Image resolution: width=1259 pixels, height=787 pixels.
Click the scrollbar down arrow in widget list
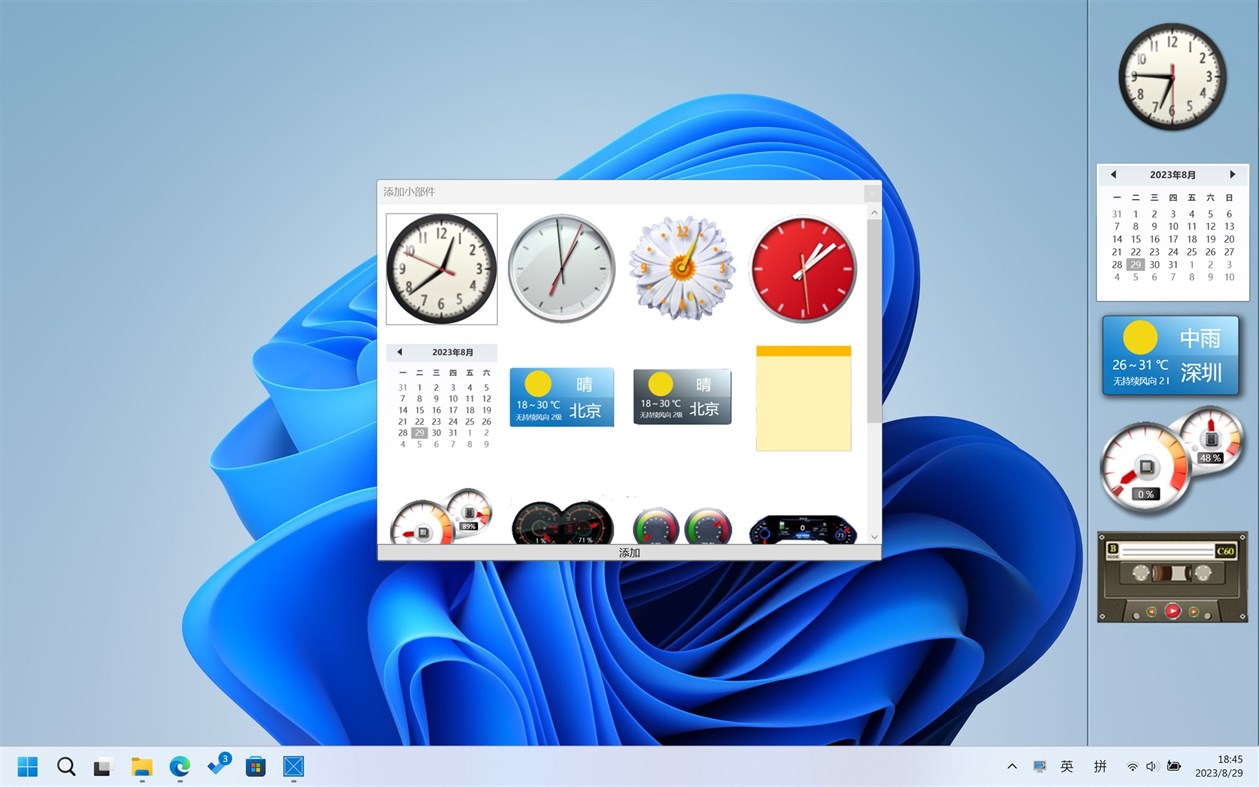tap(873, 537)
